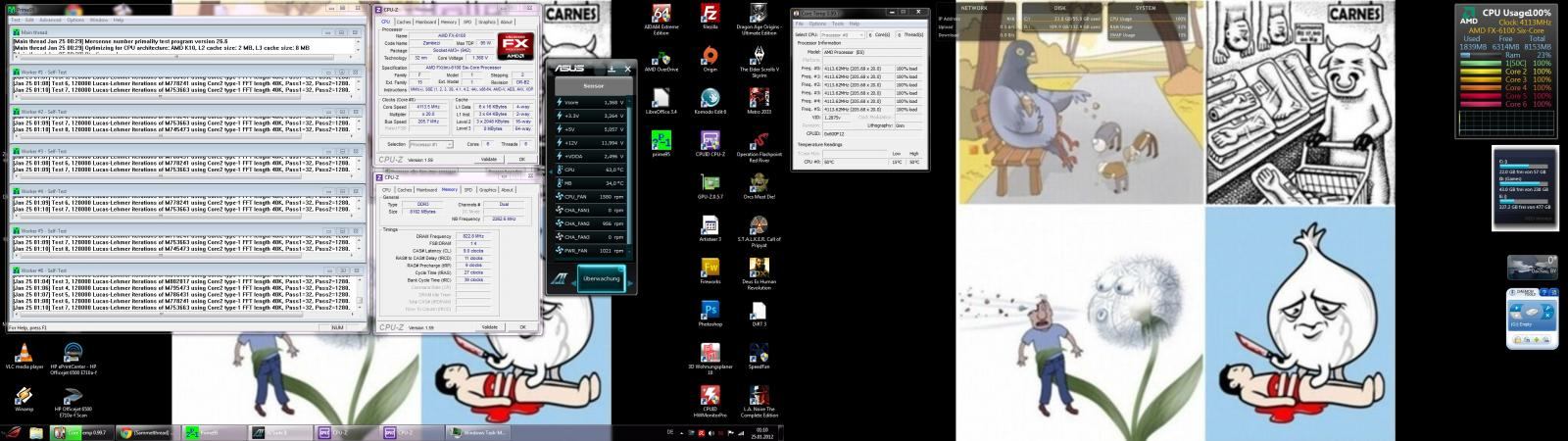Click Validate in top CPU-Z window
This screenshot has width=1568, height=441.
coord(490,159)
